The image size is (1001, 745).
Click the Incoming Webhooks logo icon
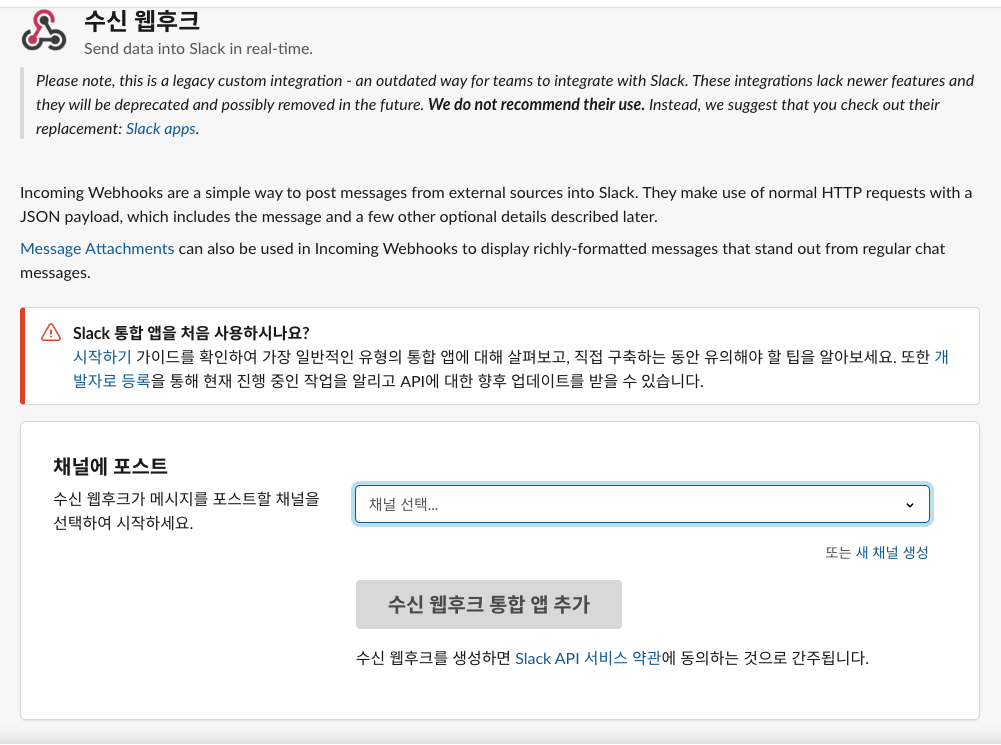coord(43,30)
